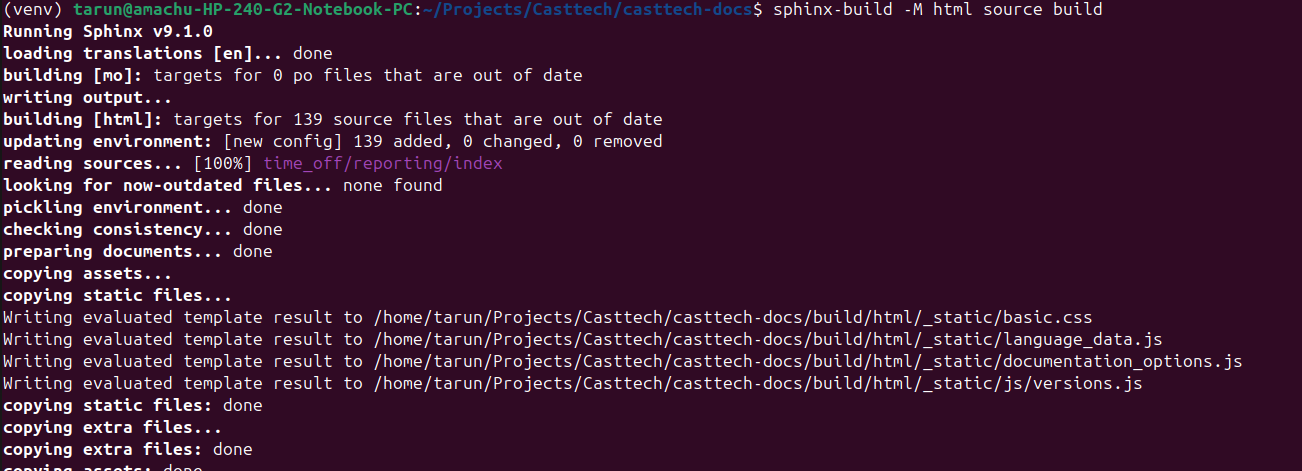1302x471 pixels.
Task: Click the "copying extra files: done" line
Action: pyautogui.click(x=127, y=449)
